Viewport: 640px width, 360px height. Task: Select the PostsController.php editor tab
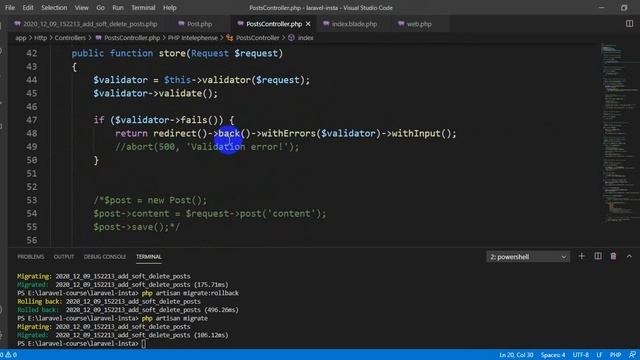[x=274, y=24]
